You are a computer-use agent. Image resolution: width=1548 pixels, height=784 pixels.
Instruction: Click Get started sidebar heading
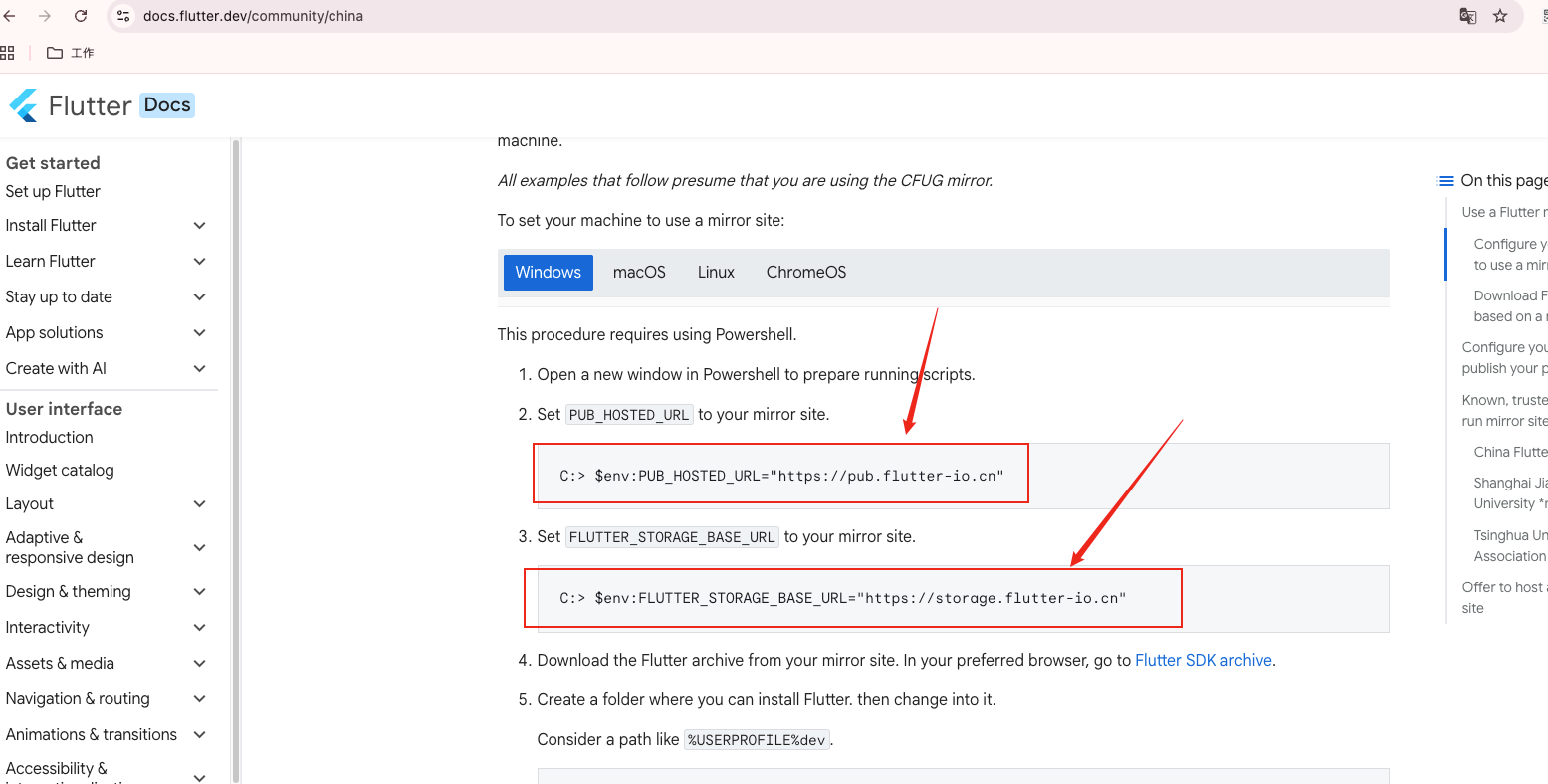pos(53,163)
